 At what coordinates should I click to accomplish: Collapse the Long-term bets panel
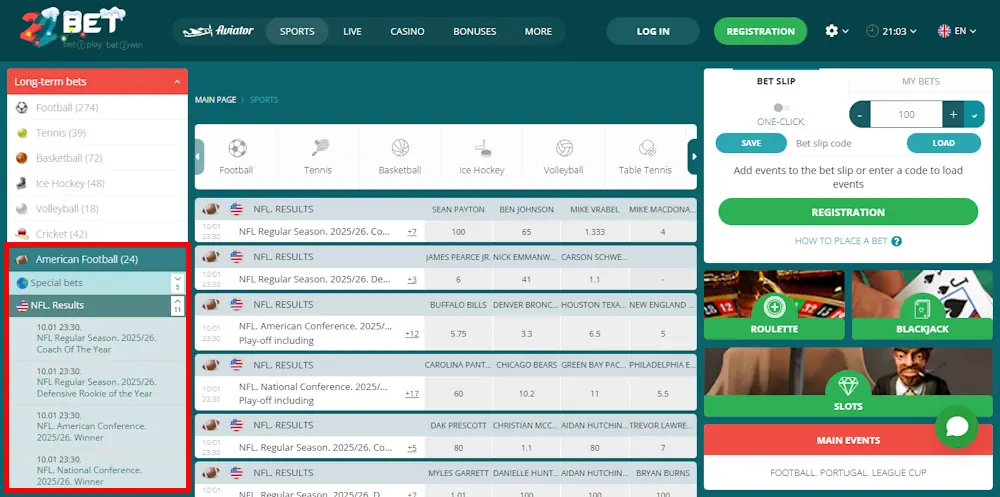click(x=177, y=82)
